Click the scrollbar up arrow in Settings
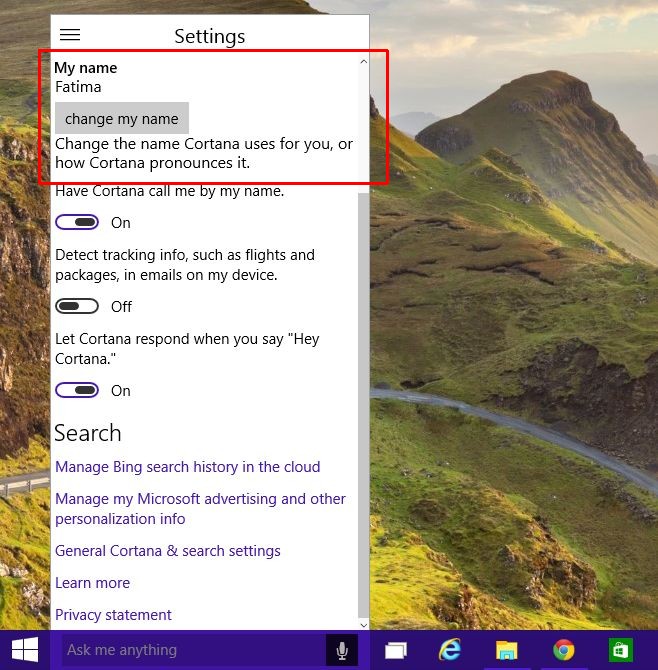 364,62
